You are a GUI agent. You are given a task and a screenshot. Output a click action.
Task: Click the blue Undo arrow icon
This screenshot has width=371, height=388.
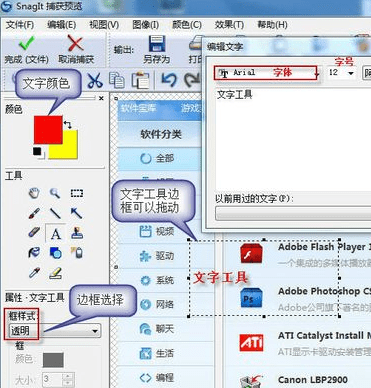169,80
